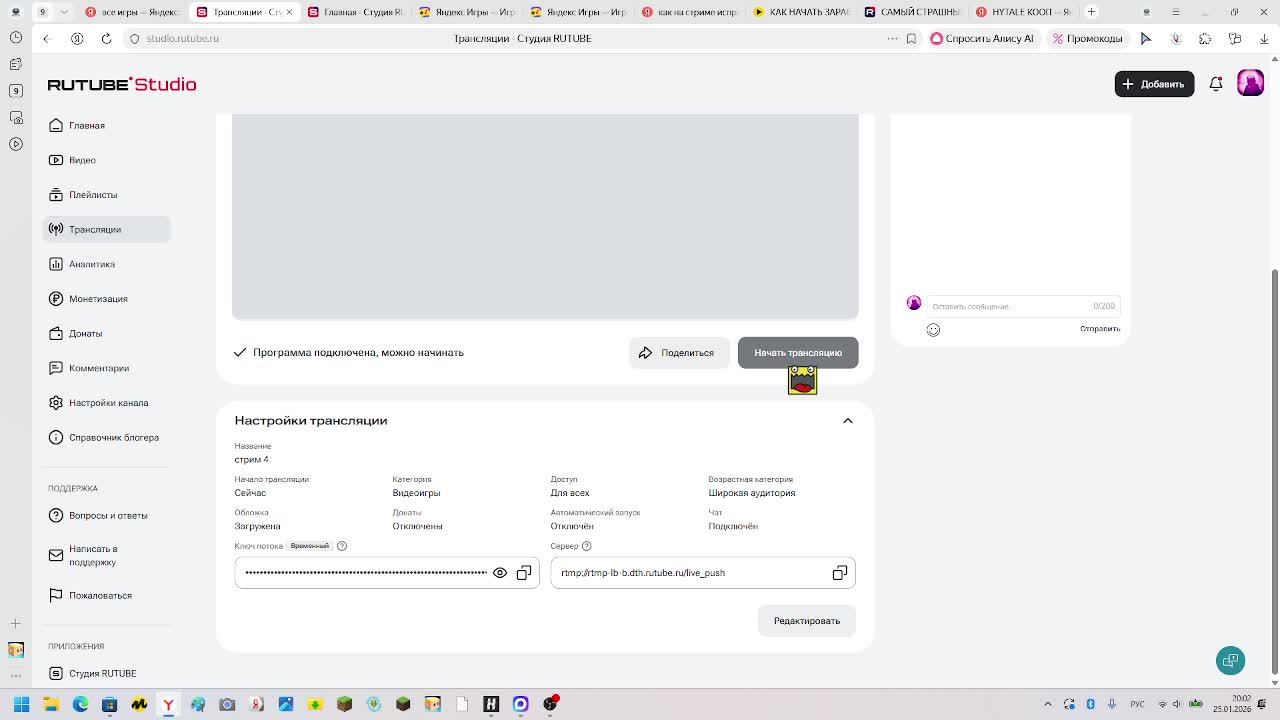Click the stream video preview area
Viewport: 1280px width, 720px height.
pyautogui.click(x=545, y=216)
